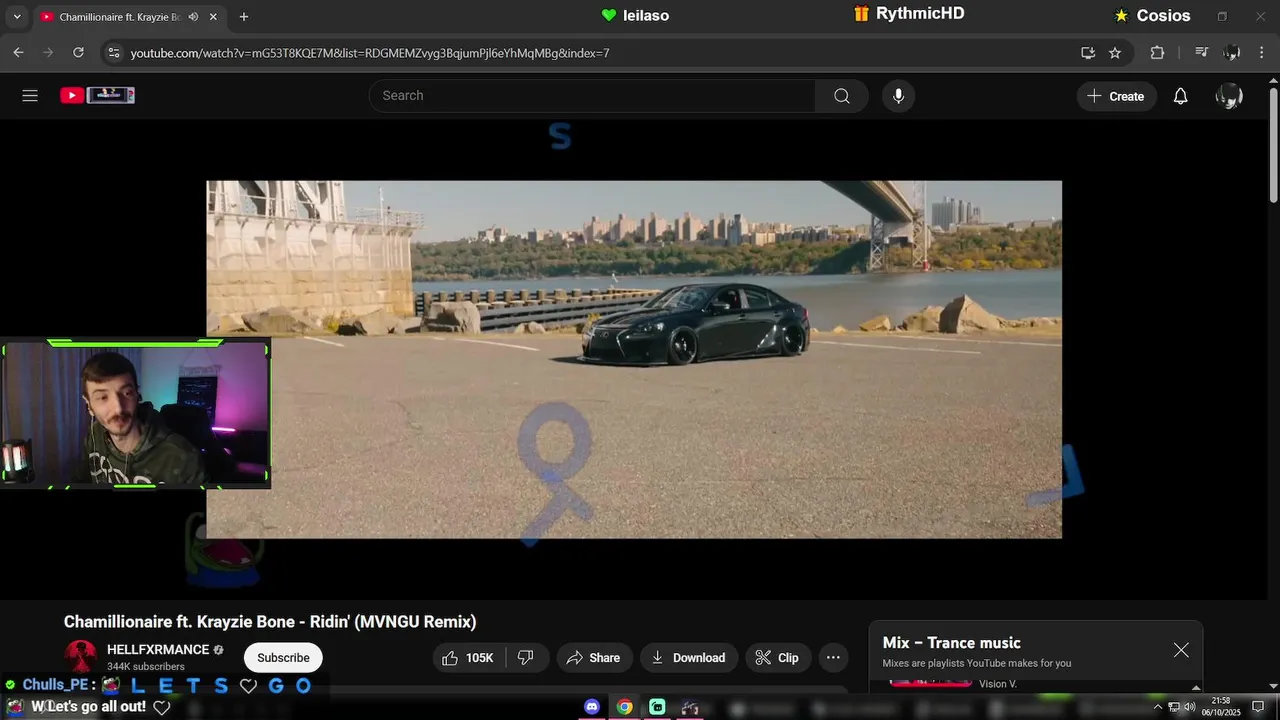Click the video player with the car
Screen dimensions: 1280x720
[634, 360]
